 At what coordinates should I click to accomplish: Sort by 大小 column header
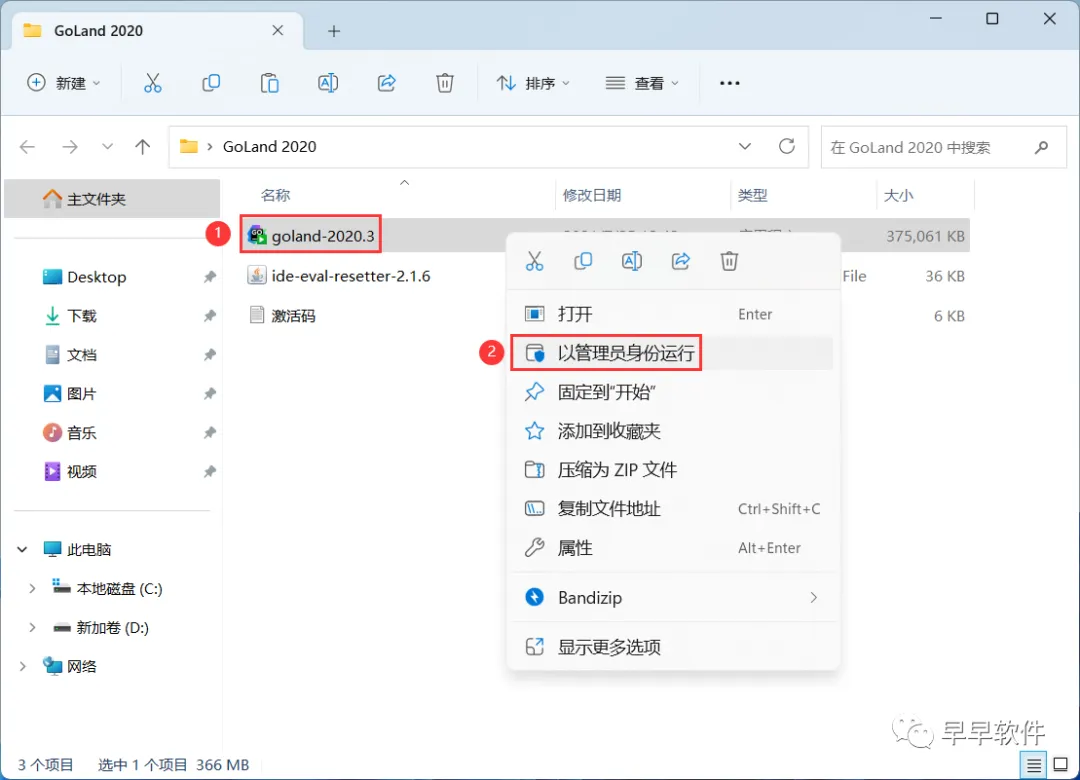coord(898,196)
